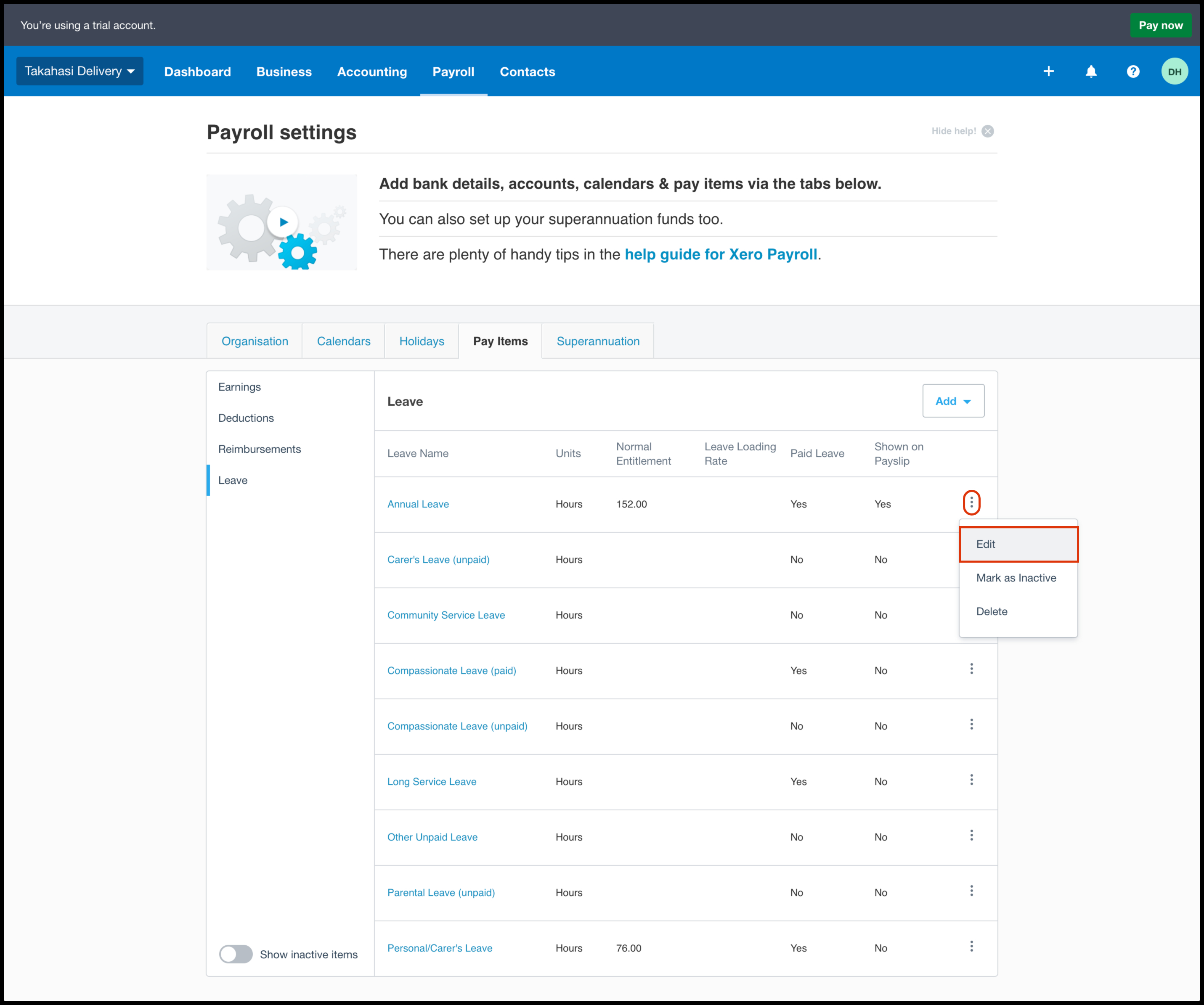The image size is (1204, 1005).
Task: Click the help question mark icon
Action: coord(1132,71)
